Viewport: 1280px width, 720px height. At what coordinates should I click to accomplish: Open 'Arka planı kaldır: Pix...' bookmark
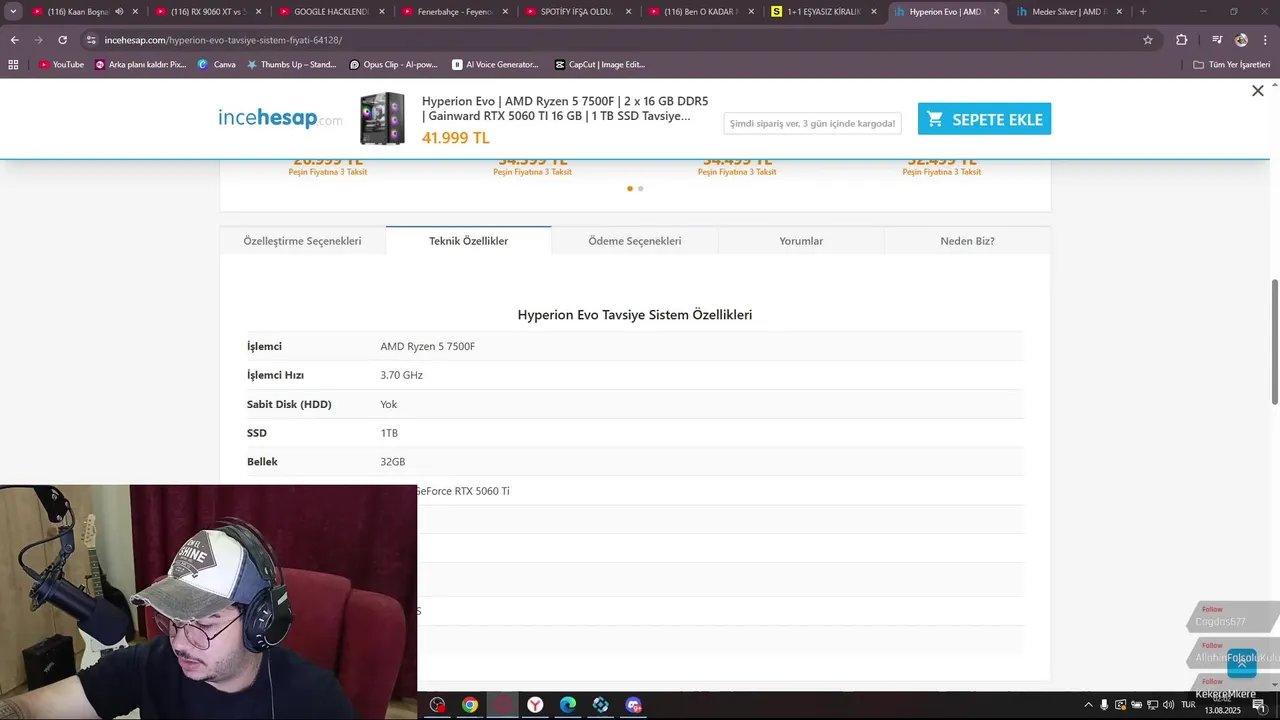click(141, 64)
